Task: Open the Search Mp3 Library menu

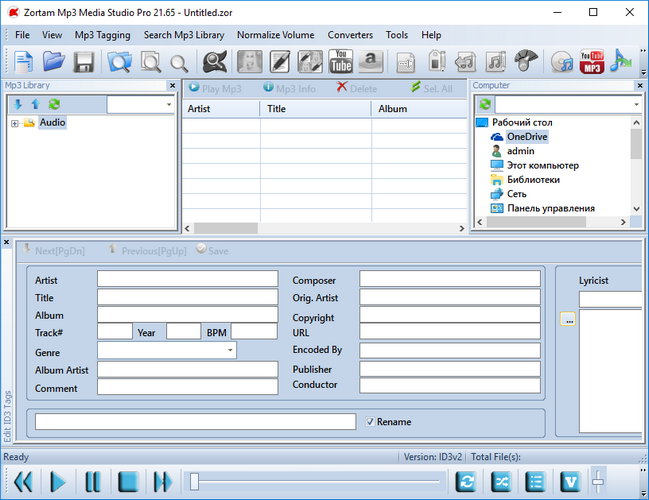Action: click(x=184, y=35)
